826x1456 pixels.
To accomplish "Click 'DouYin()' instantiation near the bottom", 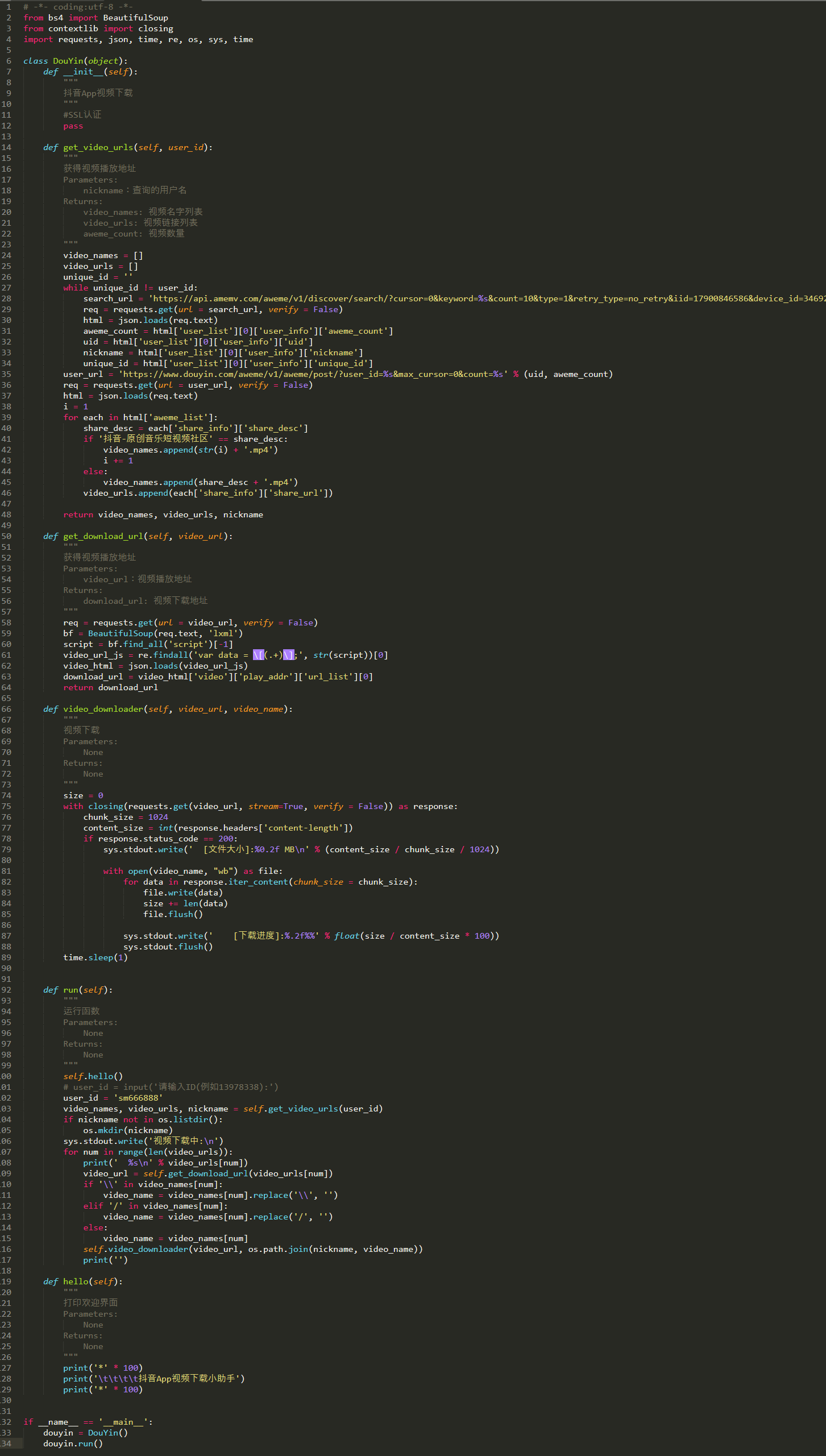I will coord(107,1433).
